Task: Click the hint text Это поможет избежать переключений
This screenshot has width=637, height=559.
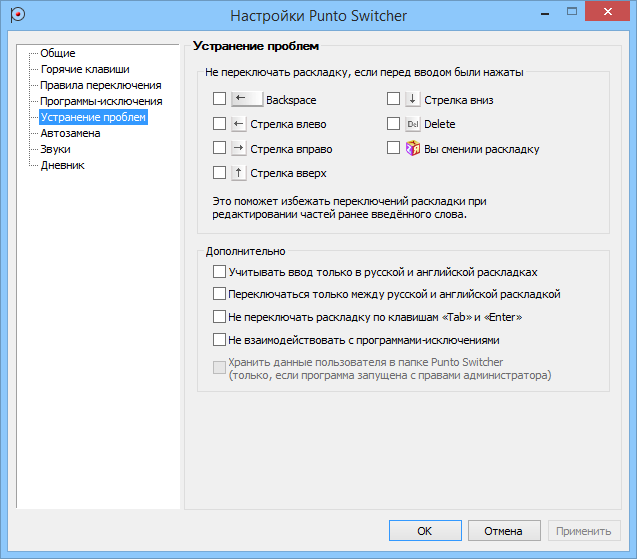Action: [x=349, y=208]
